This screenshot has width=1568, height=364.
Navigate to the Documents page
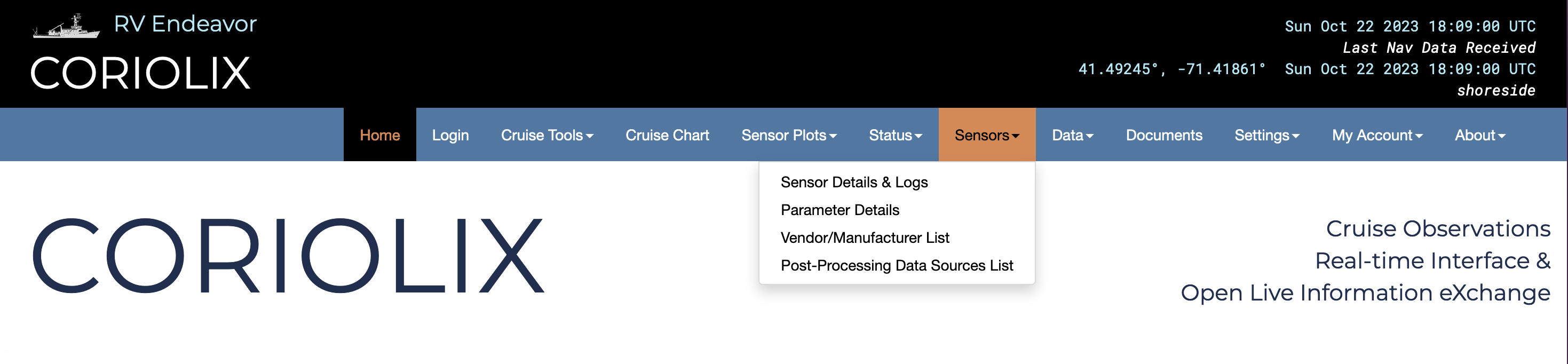(1163, 135)
